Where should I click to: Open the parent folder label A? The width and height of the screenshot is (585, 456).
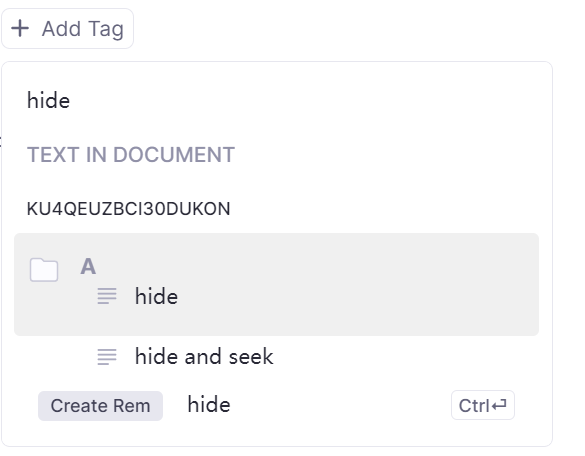tap(88, 266)
